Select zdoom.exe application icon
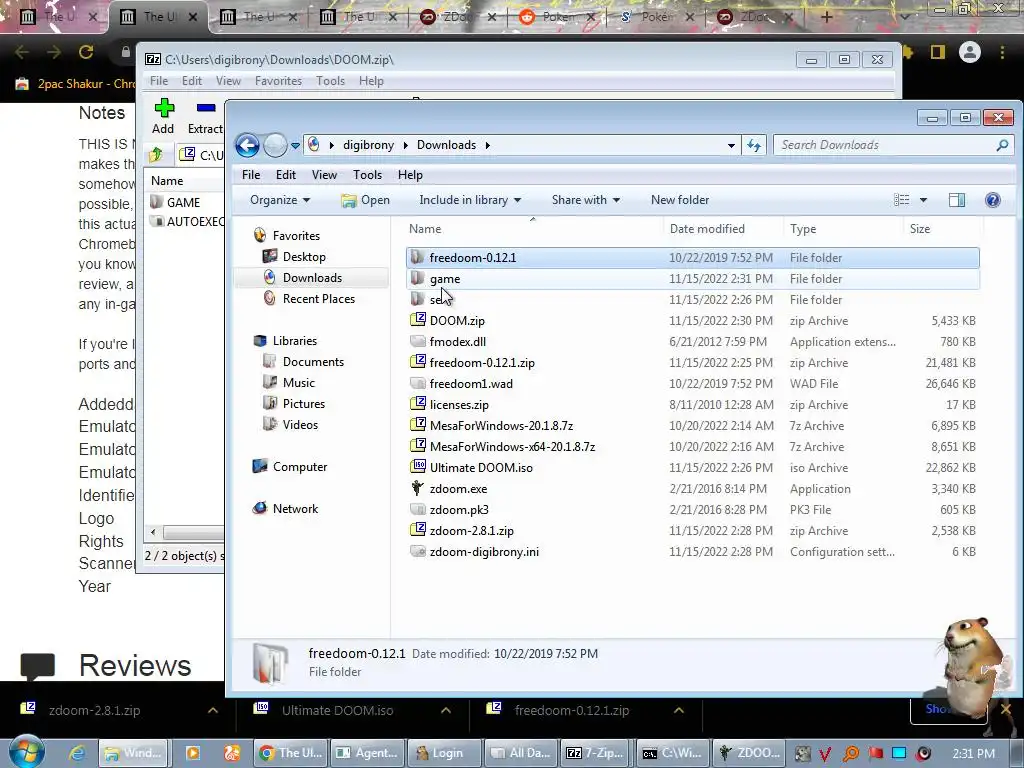 pyautogui.click(x=417, y=488)
